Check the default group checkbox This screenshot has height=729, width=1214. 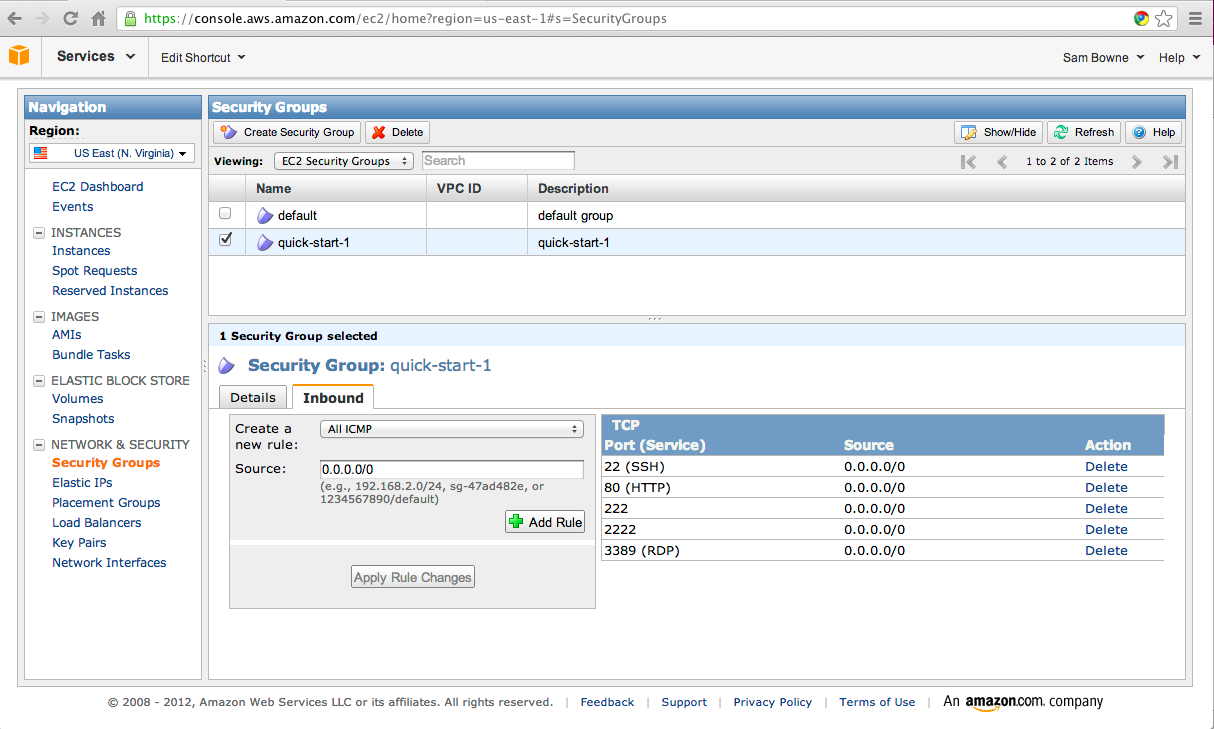225,213
